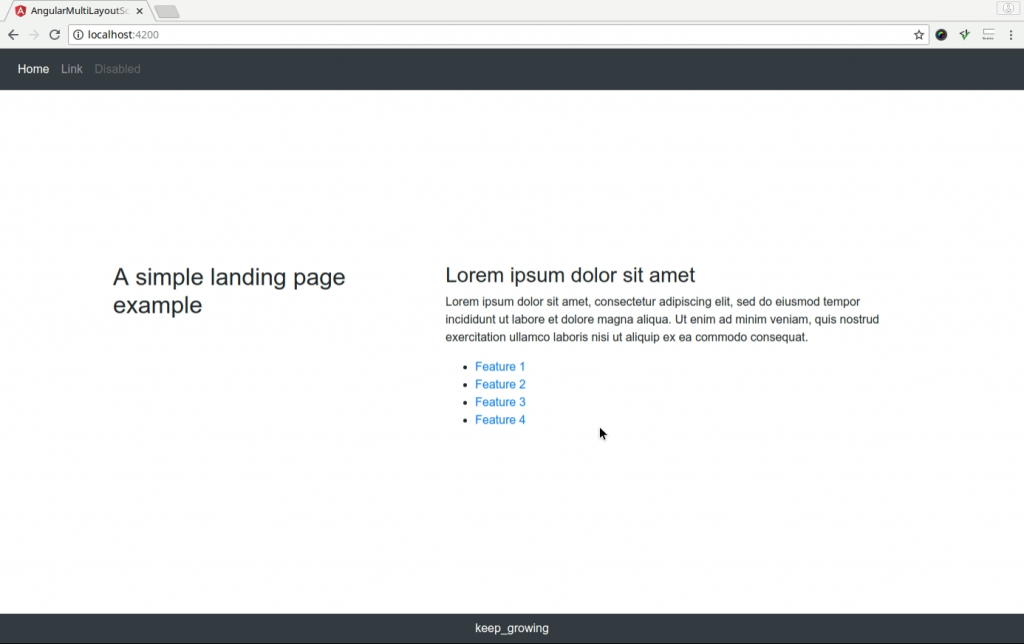The height and width of the screenshot is (644, 1024).
Task: Focus the localhost:4200 address bar
Action: click(x=496, y=35)
